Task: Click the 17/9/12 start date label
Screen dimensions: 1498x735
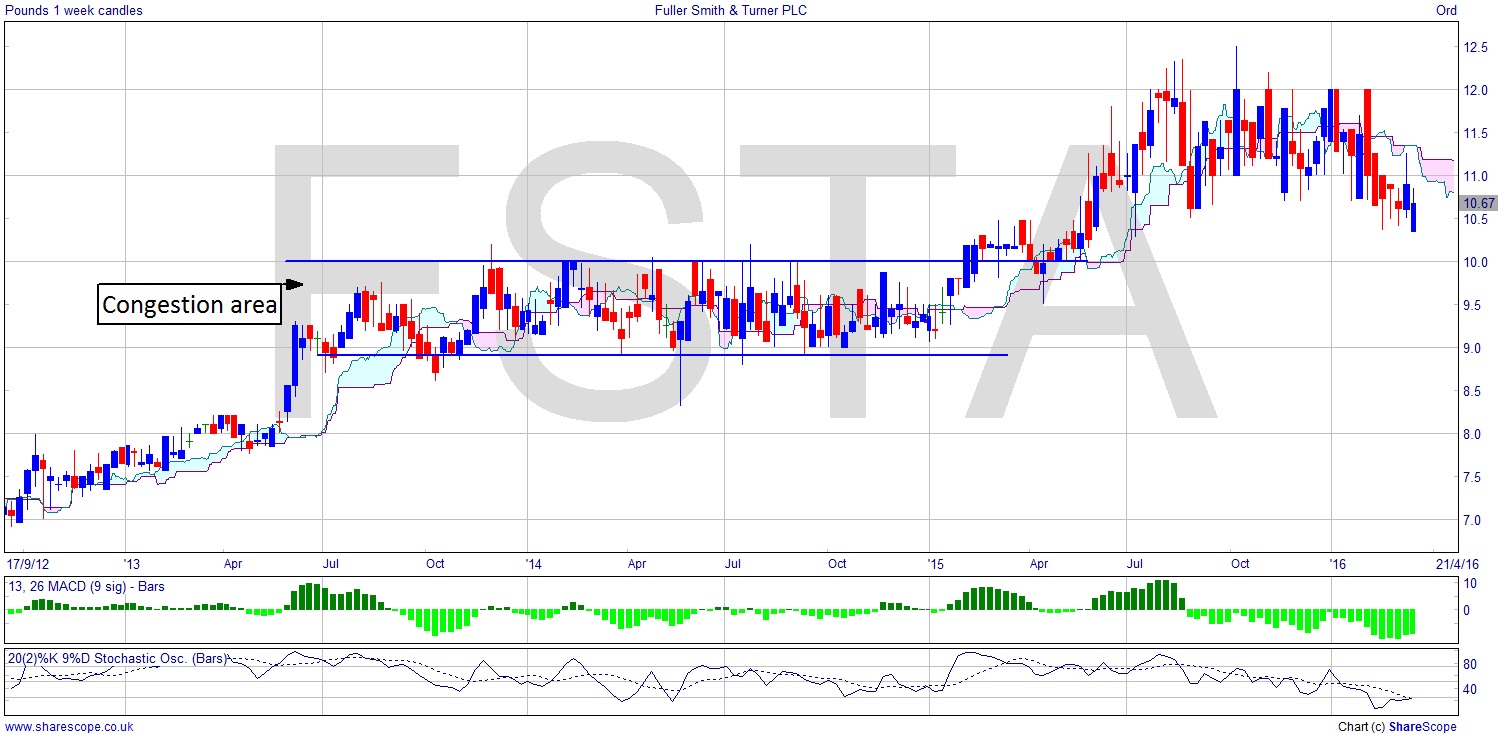Action: tap(30, 564)
